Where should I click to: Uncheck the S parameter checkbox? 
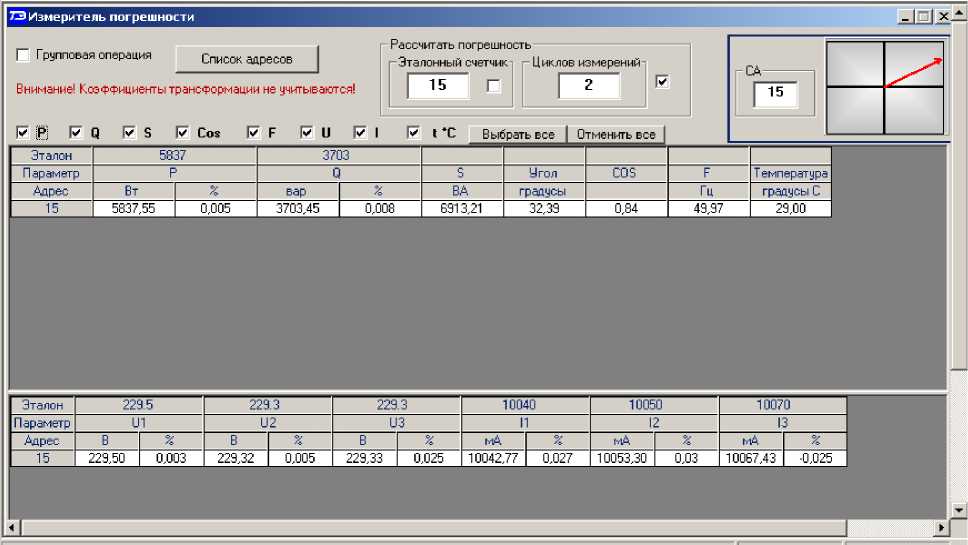[x=129, y=132]
